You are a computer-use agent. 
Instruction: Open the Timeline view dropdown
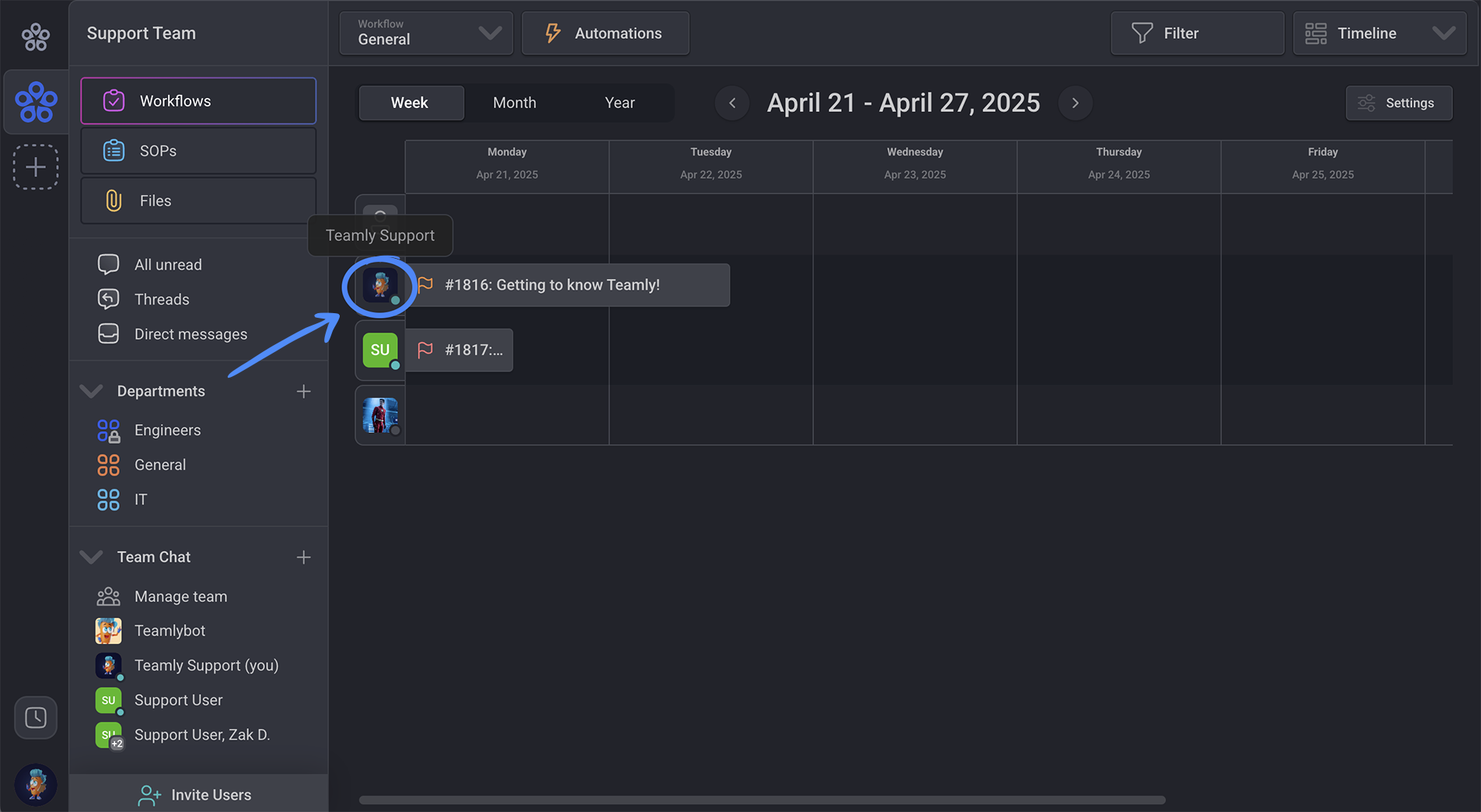[x=1379, y=33]
